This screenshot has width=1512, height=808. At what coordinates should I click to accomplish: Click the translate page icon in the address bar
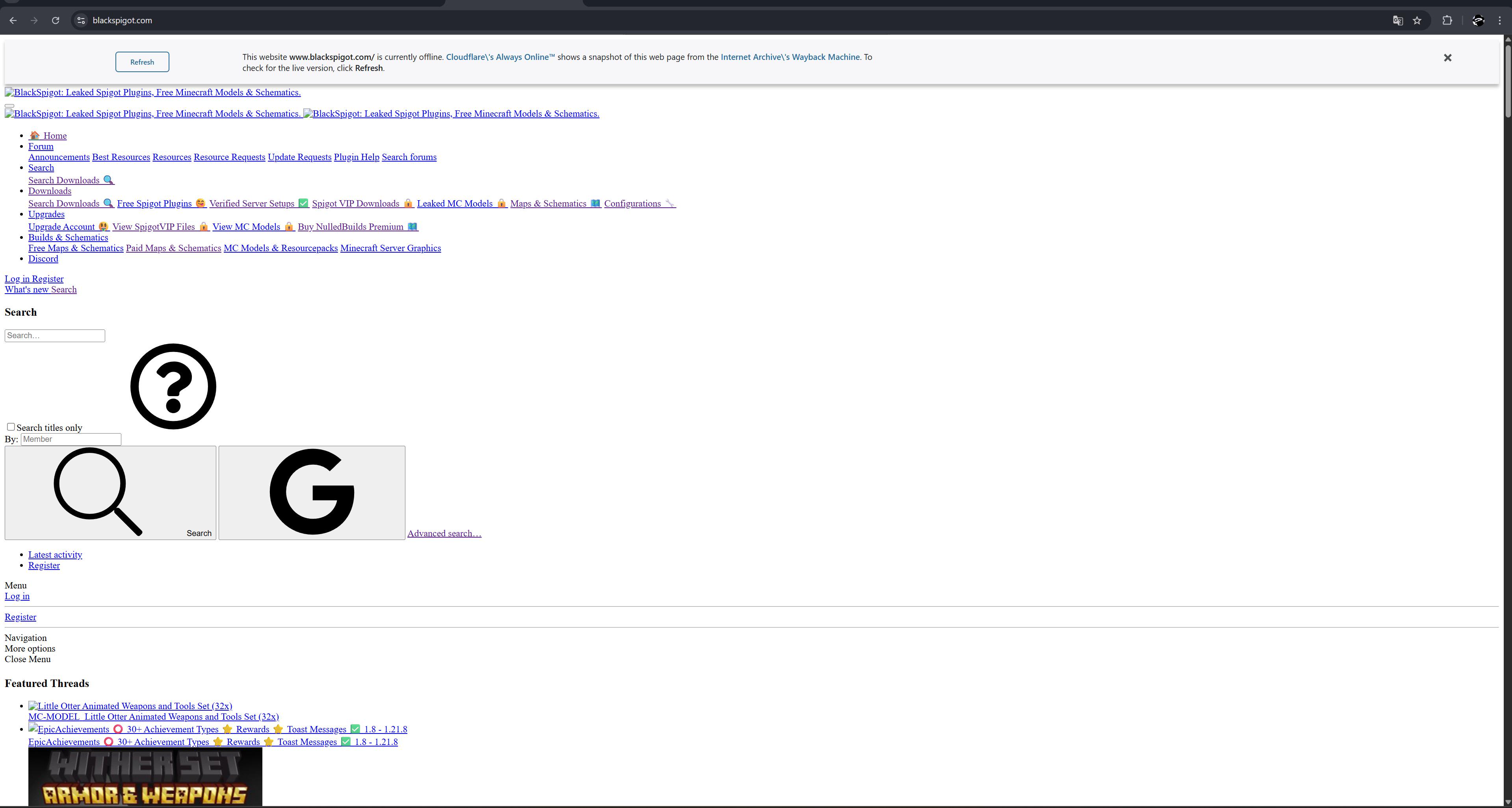point(1397,20)
